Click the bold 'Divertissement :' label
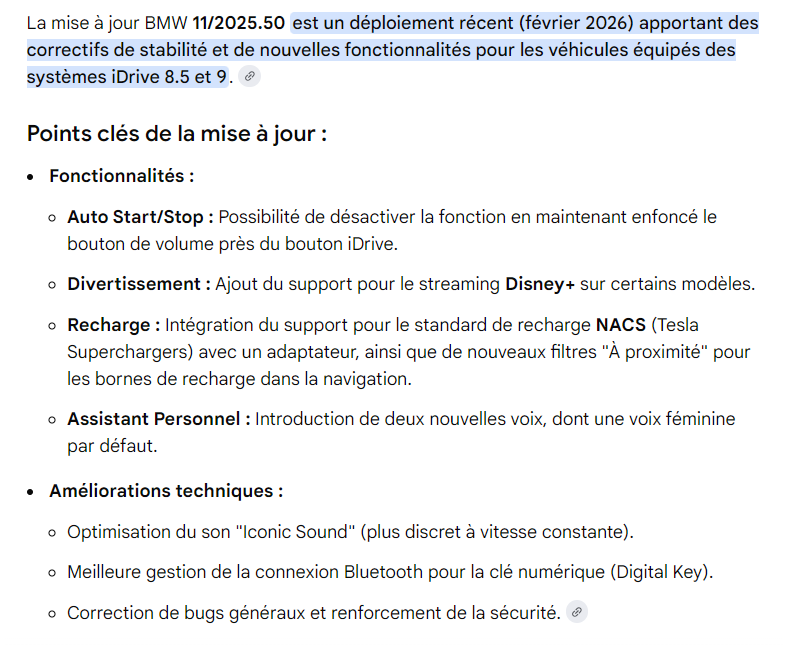Screen dimensions: 792x646 coord(139,284)
